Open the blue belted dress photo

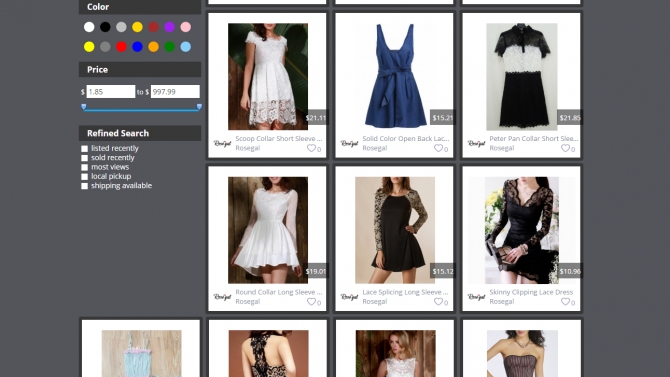(x=395, y=77)
